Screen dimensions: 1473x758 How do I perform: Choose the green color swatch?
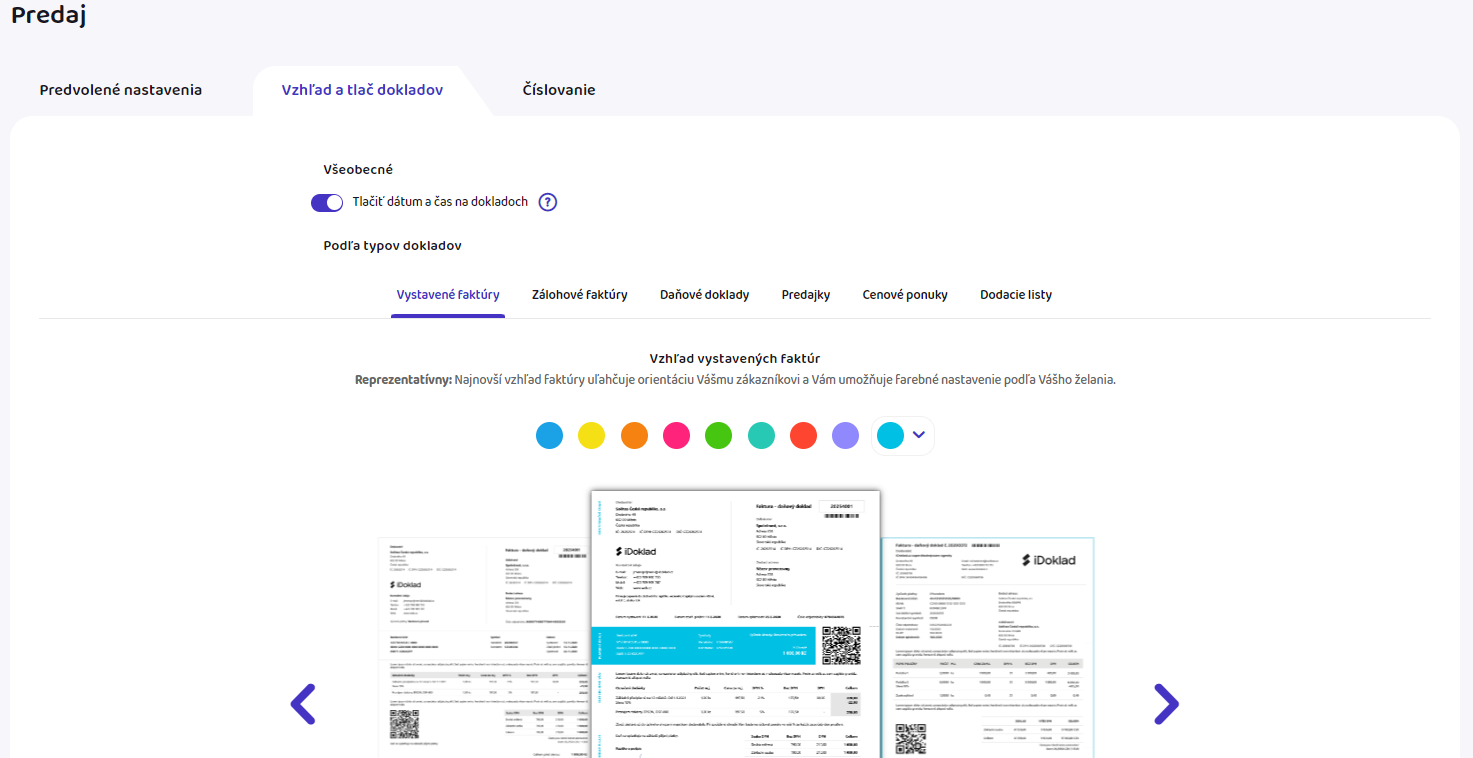[719, 436]
